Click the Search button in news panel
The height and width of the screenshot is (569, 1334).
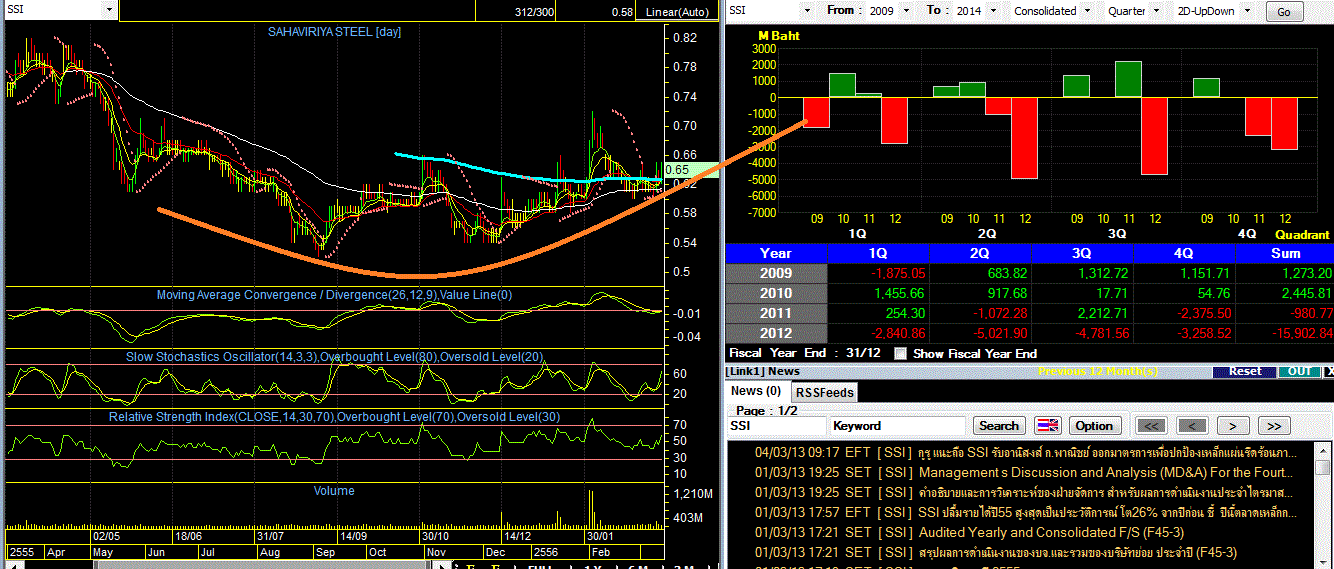tap(998, 425)
